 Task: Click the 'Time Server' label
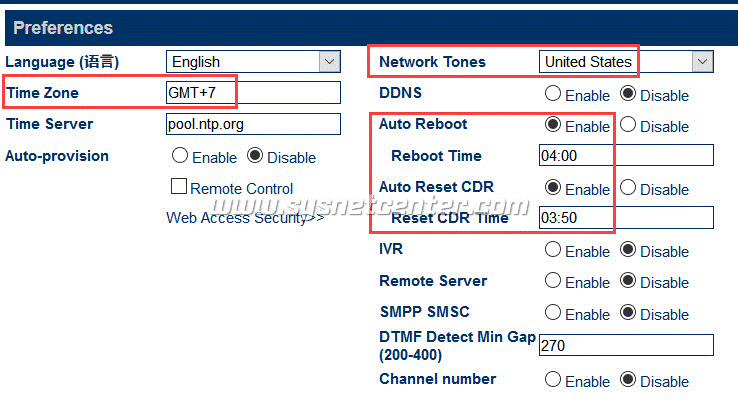49,124
